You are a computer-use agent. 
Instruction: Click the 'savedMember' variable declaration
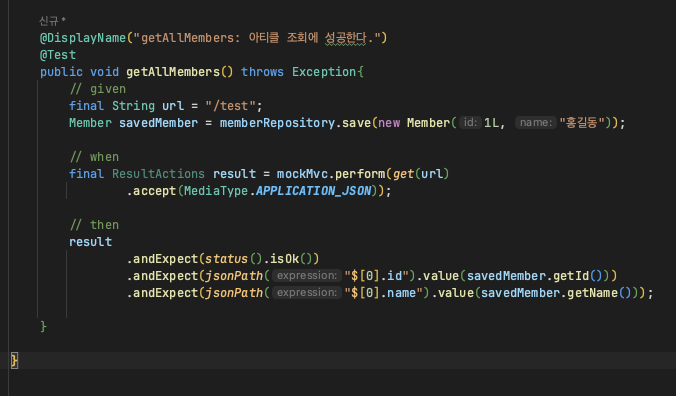[158, 123]
